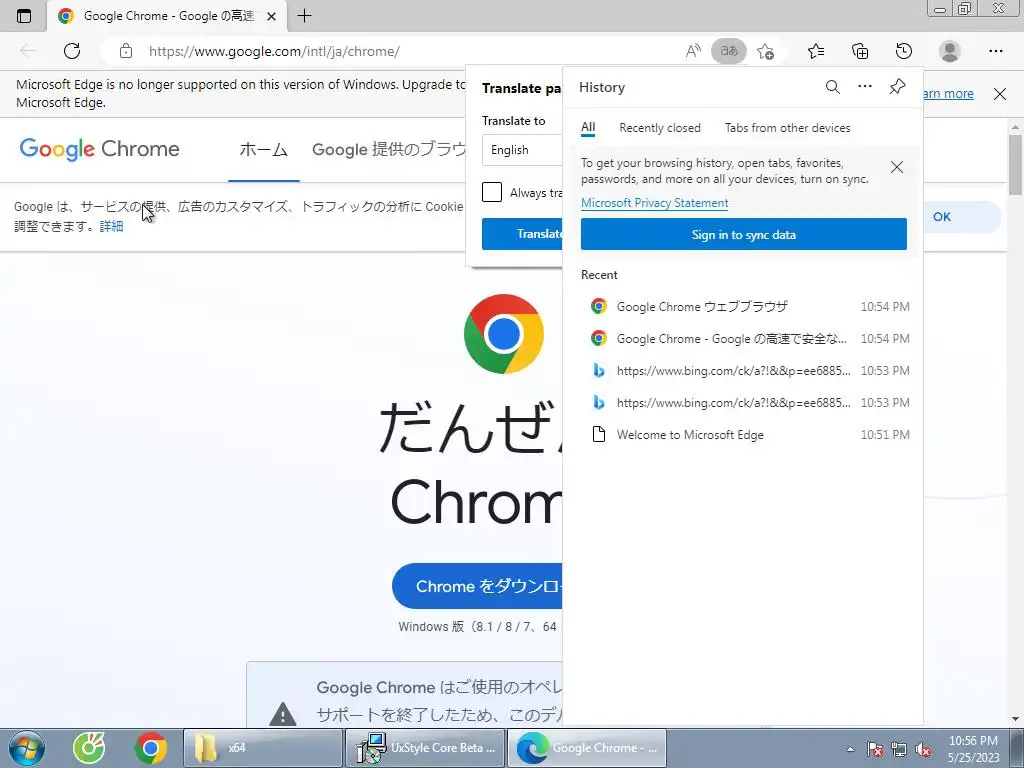Select the All history tab
The height and width of the screenshot is (768, 1024).
point(588,128)
